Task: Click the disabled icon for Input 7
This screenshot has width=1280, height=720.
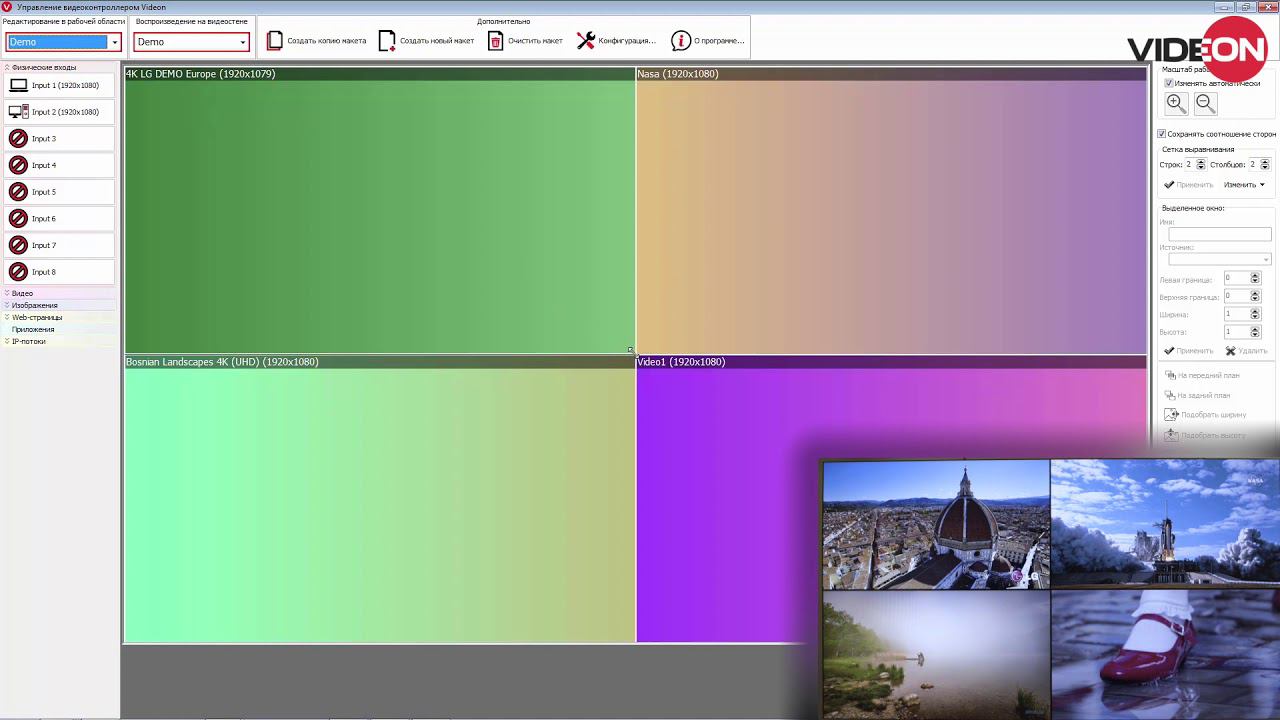Action: click(18, 245)
